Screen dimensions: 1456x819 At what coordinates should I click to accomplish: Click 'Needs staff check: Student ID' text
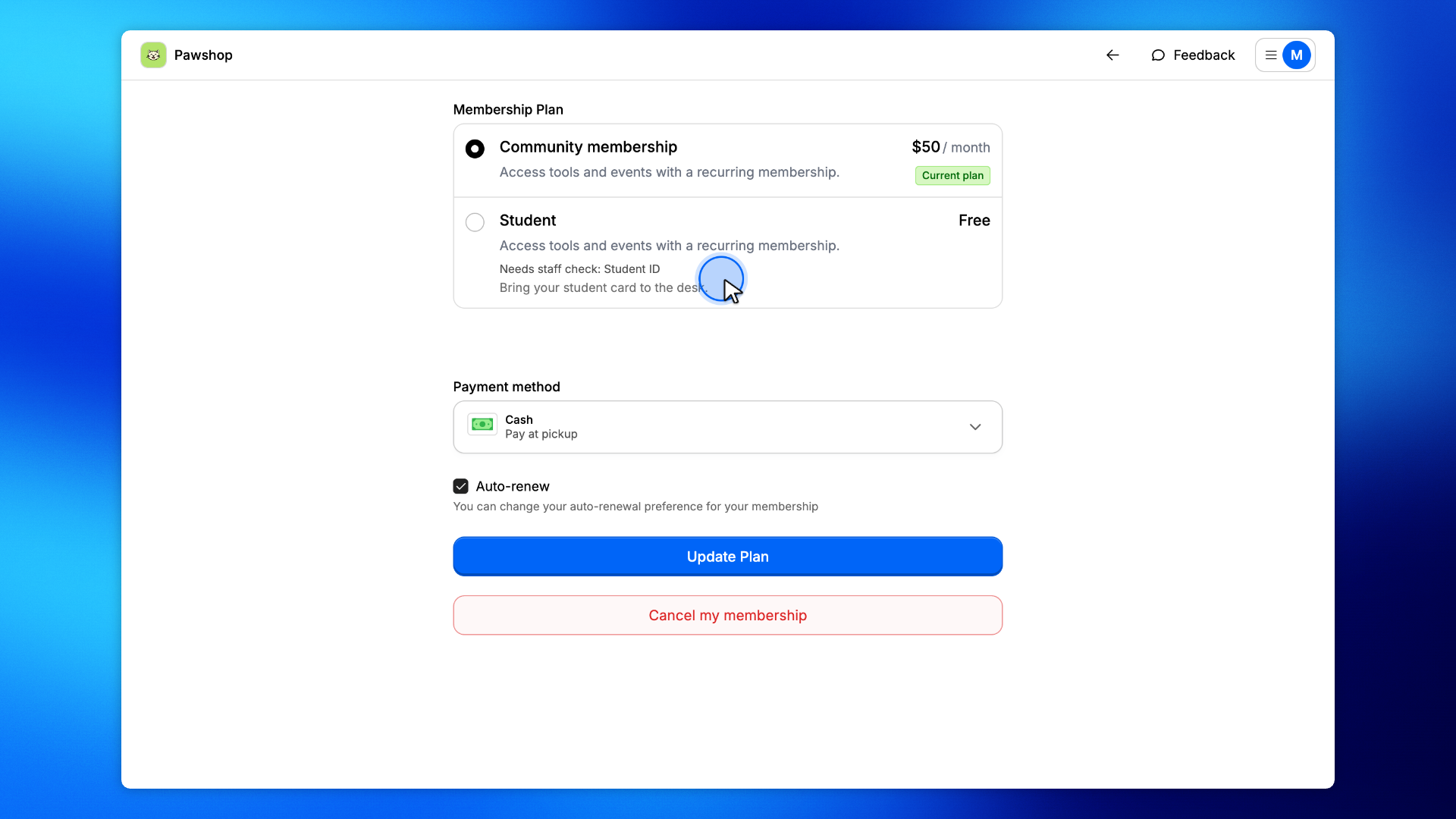pyautogui.click(x=579, y=269)
